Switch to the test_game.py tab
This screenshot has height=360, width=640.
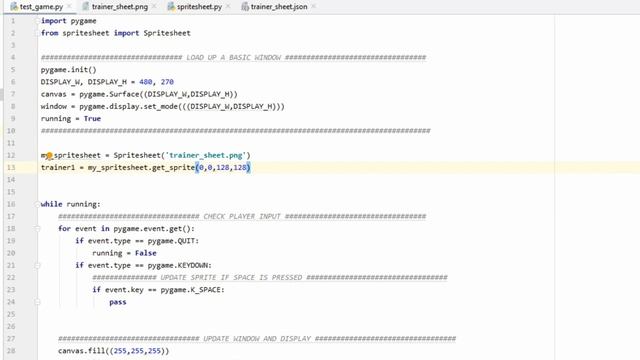[41, 7]
